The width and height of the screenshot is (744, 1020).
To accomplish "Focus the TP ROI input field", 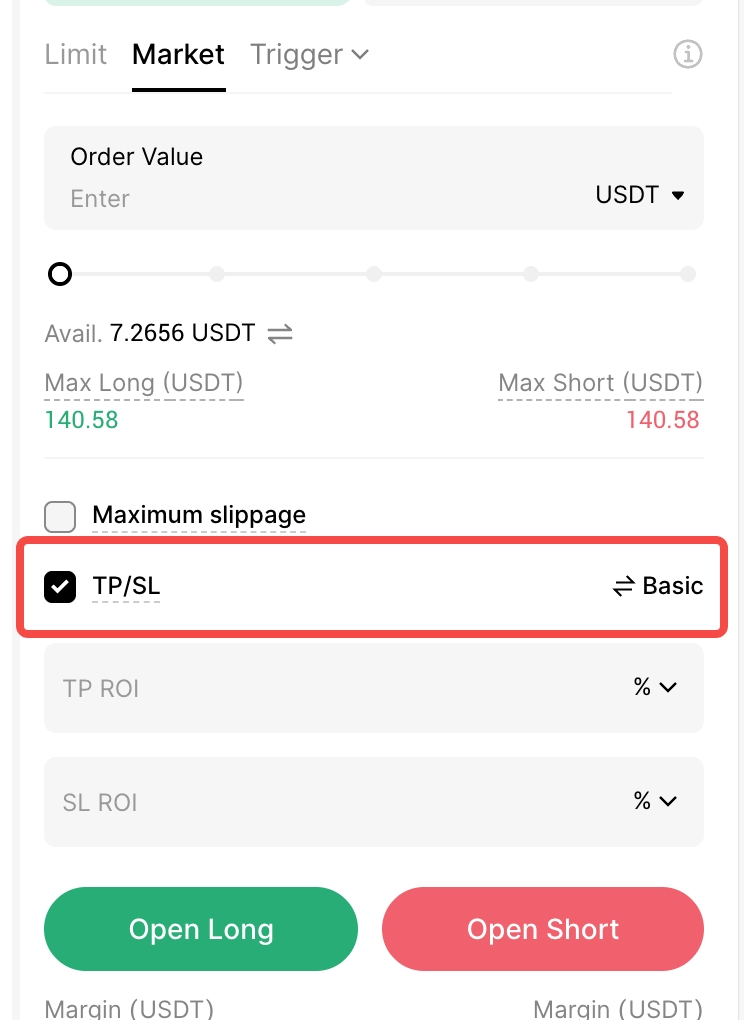I will coord(320,688).
